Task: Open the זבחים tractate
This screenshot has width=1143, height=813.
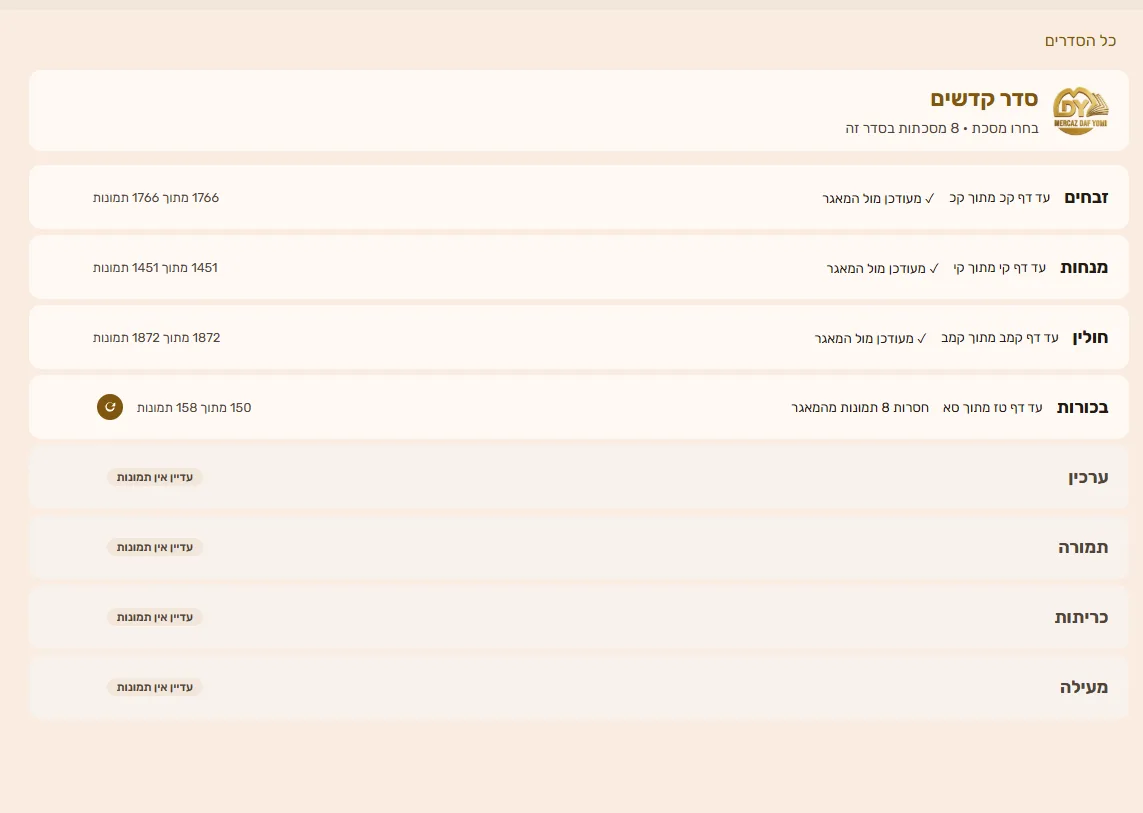Action: click(579, 198)
